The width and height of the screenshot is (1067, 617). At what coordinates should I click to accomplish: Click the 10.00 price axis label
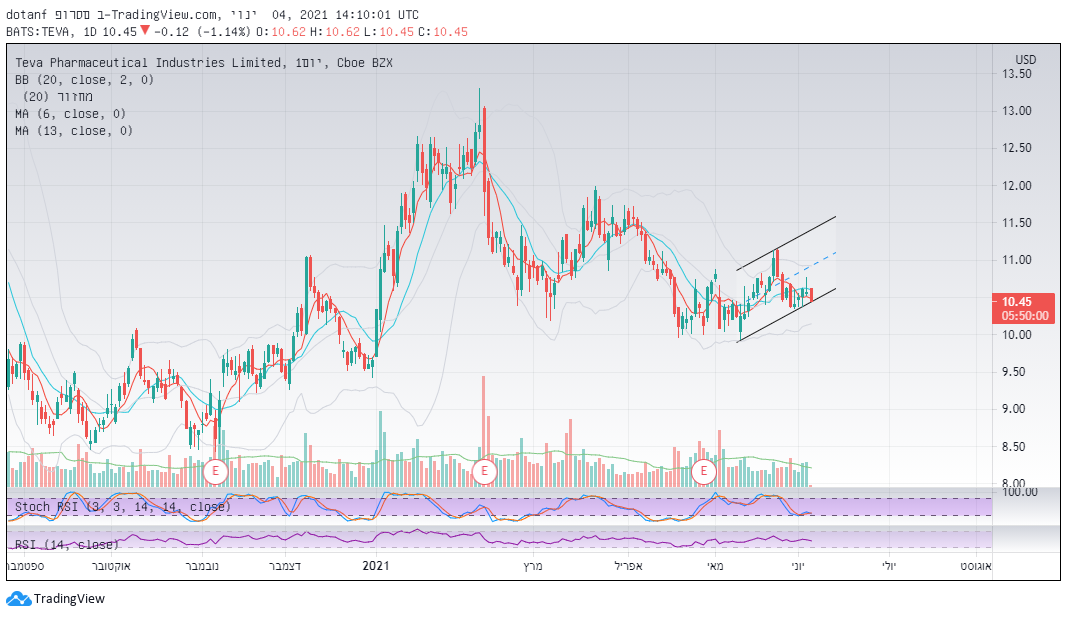coord(1017,335)
